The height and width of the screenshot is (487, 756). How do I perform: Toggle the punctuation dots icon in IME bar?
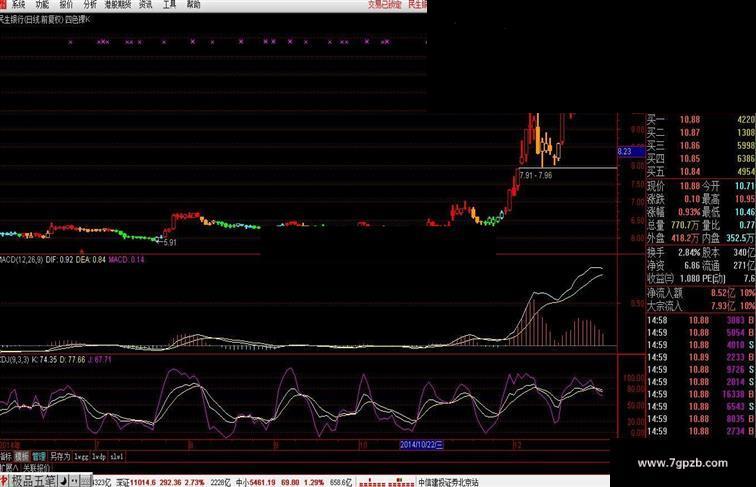click(x=74, y=481)
